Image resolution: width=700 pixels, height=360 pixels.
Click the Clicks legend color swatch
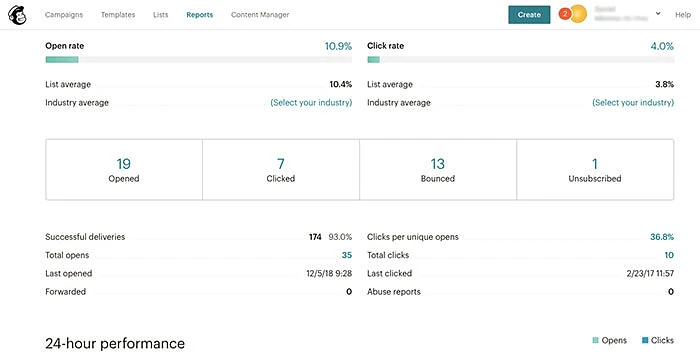point(645,340)
